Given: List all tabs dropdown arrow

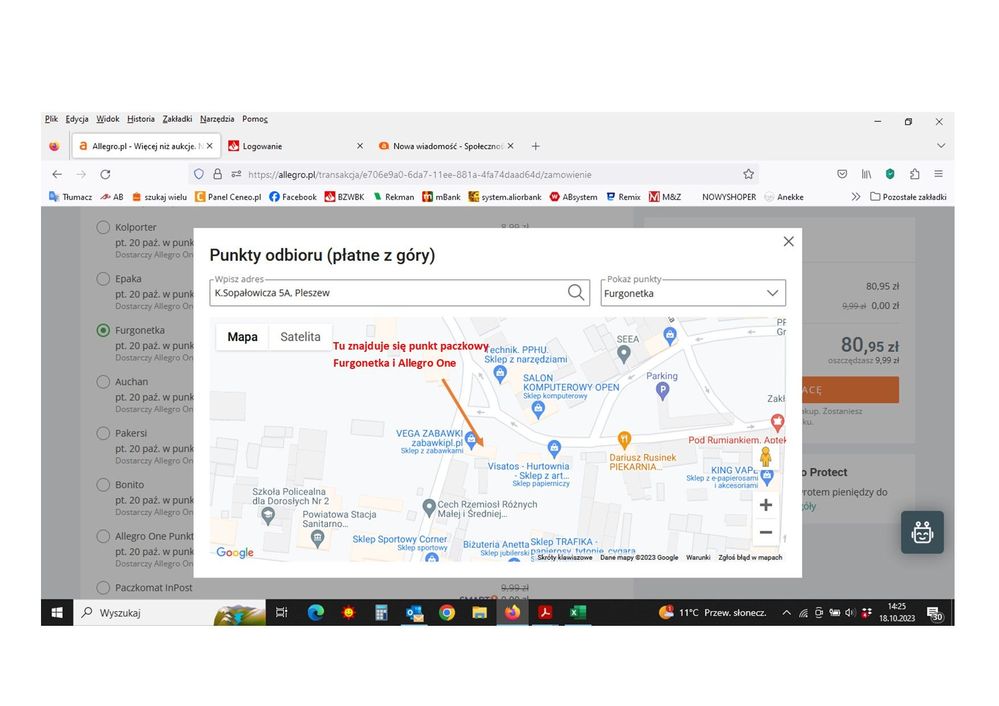Looking at the screenshot, I should click(x=940, y=146).
